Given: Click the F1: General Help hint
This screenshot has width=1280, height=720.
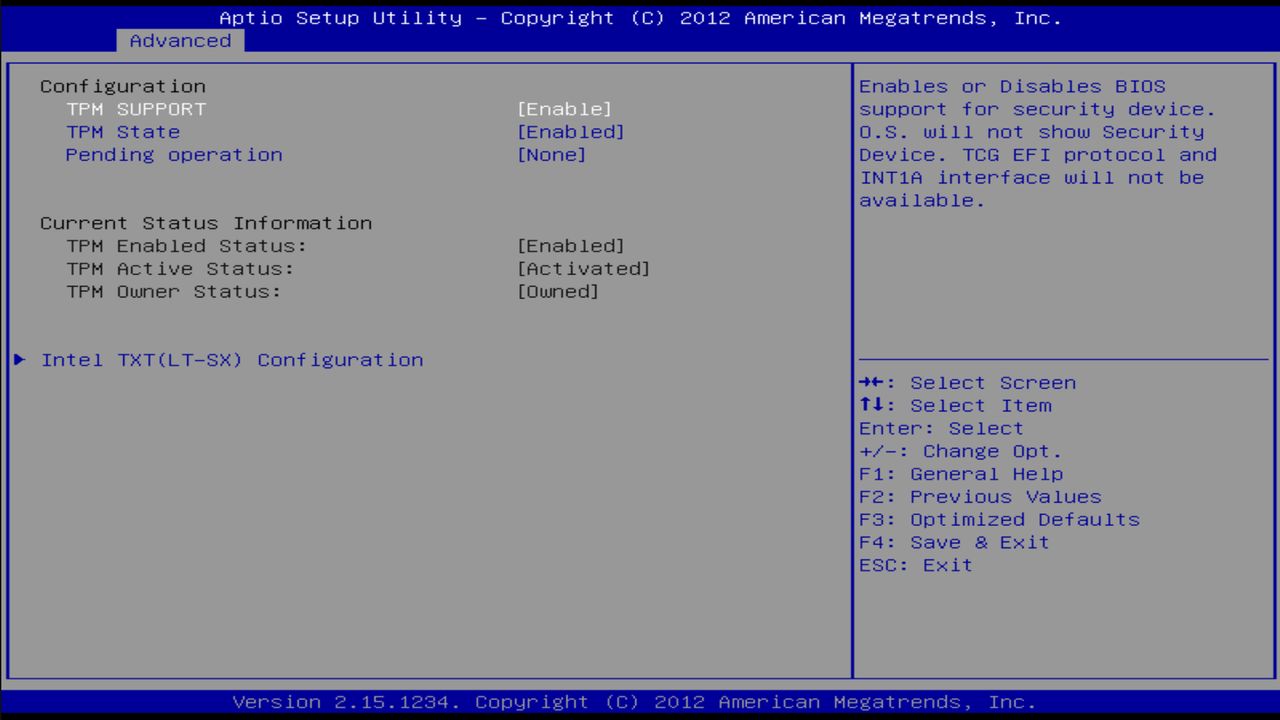Looking at the screenshot, I should (961, 475).
